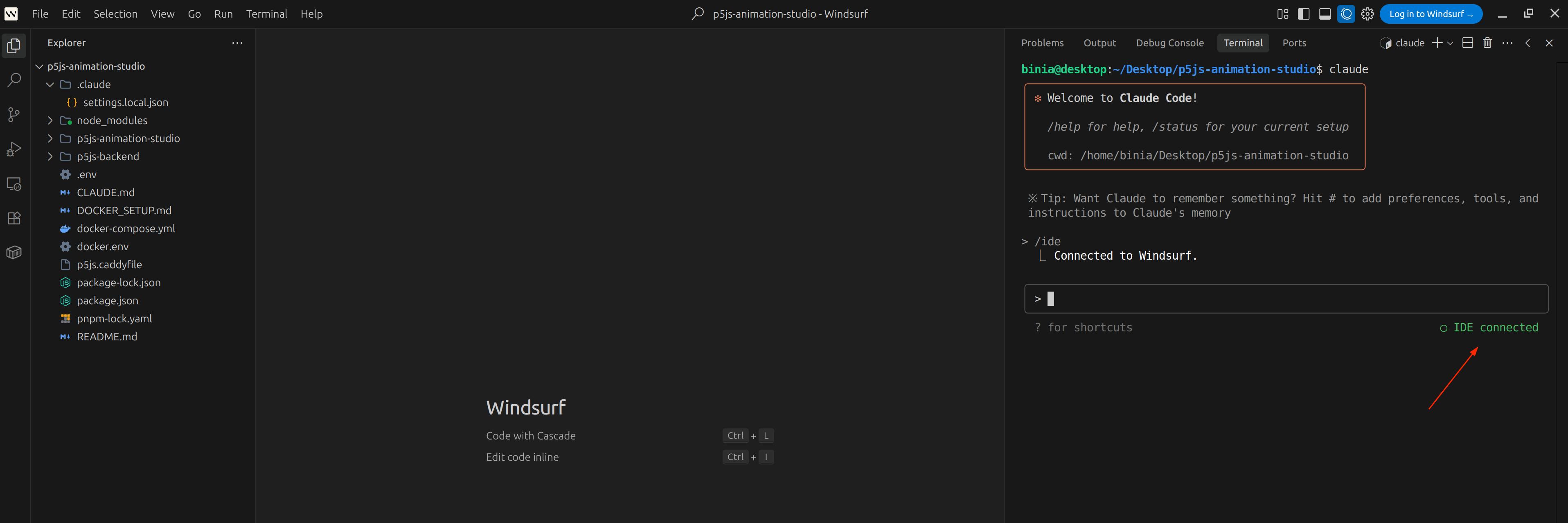The image size is (1568, 523).
Task: Open the new terminal launch profile dropdown
Action: click(x=1450, y=43)
